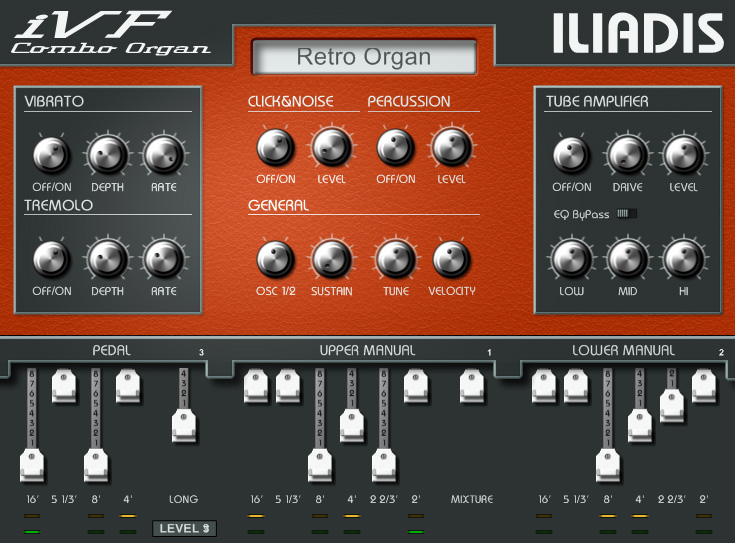735x543 pixels.
Task: Toggle the OSC 1/2 knob
Action: pos(276,259)
